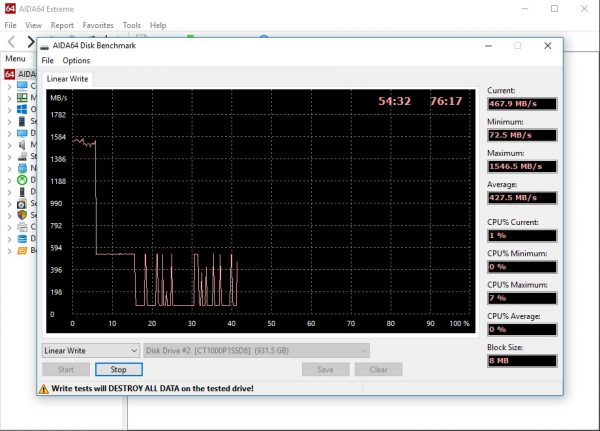Select the Database cylinder icon in the tree
This screenshot has width=600, height=431.
[x=22, y=239]
